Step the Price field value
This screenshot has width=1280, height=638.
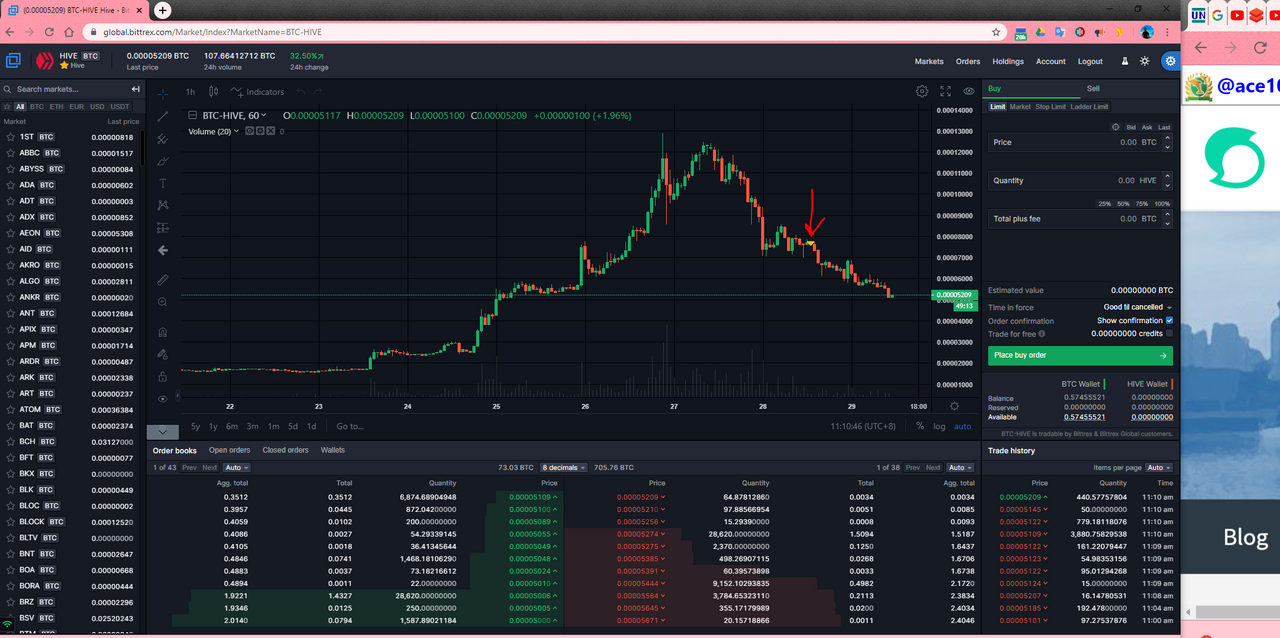coord(1168,142)
